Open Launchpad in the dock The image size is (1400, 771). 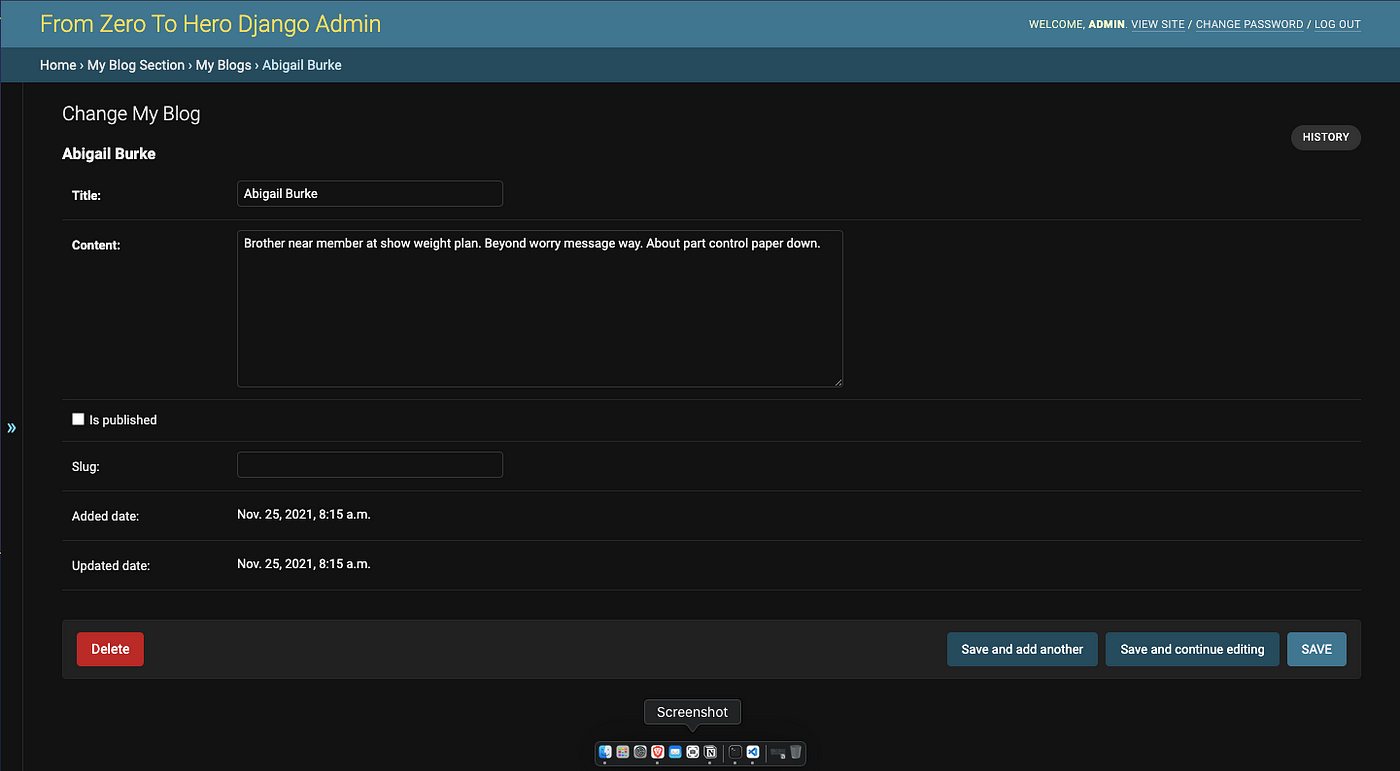(x=623, y=752)
